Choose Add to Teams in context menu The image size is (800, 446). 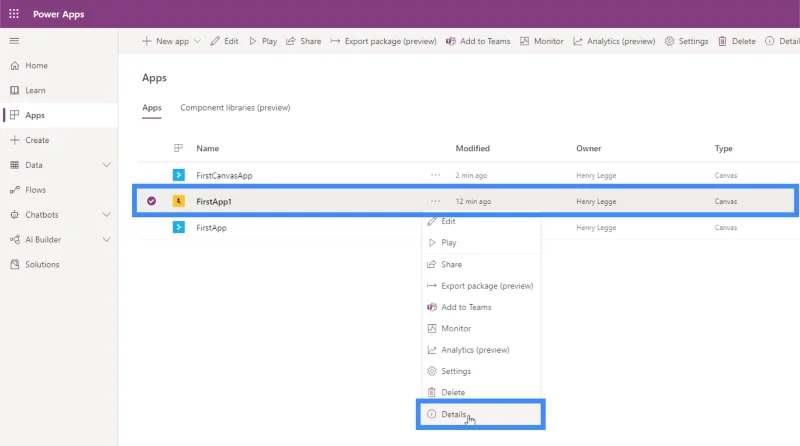tap(481, 307)
